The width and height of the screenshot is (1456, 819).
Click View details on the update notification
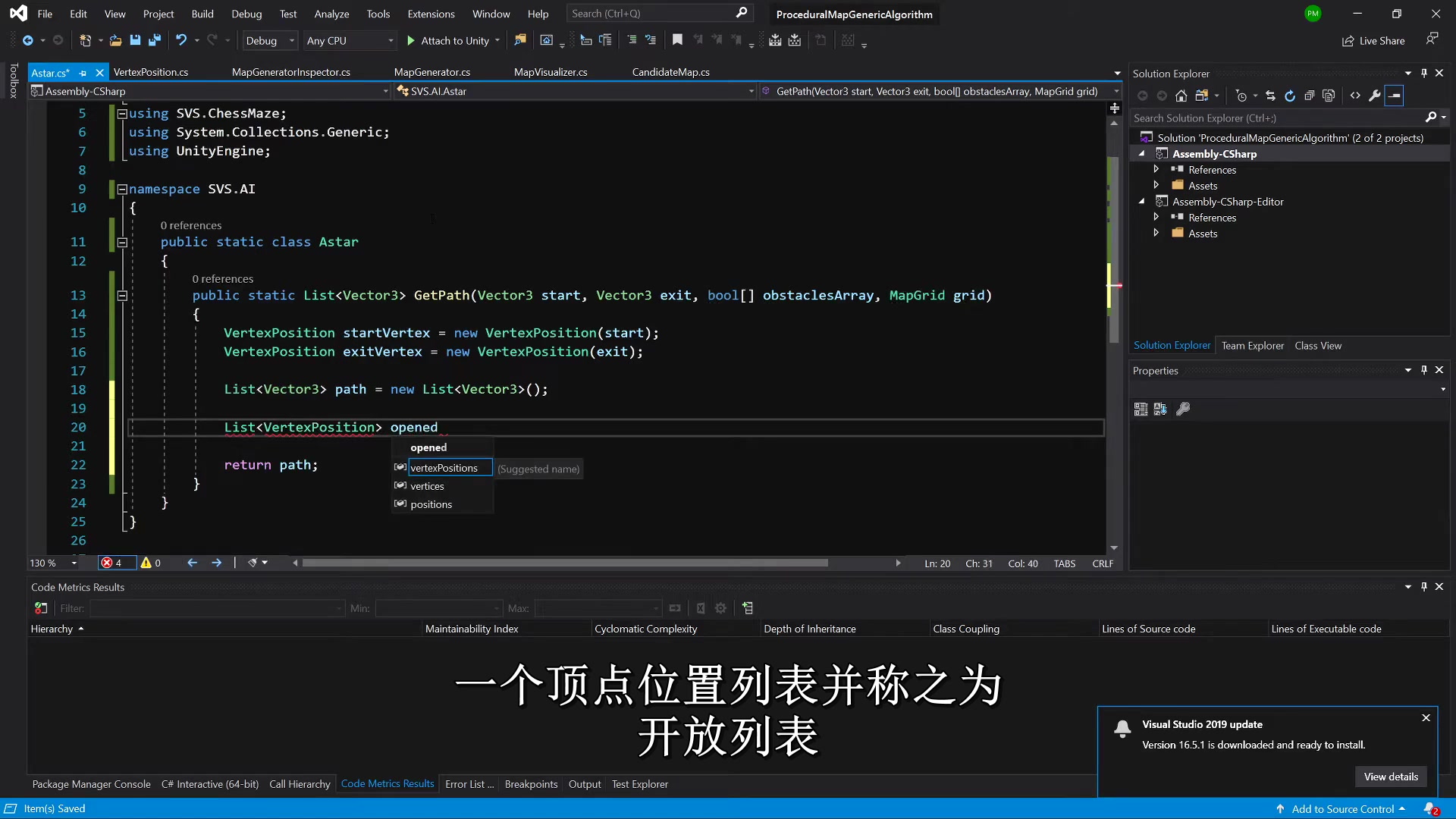(1391, 777)
